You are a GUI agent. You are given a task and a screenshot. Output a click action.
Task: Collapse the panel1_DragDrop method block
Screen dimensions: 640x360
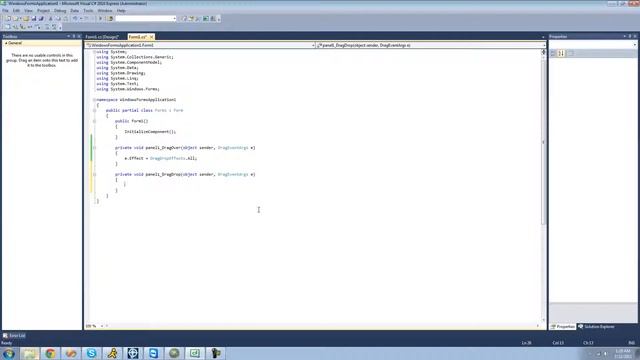pyautogui.click(x=94, y=174)
